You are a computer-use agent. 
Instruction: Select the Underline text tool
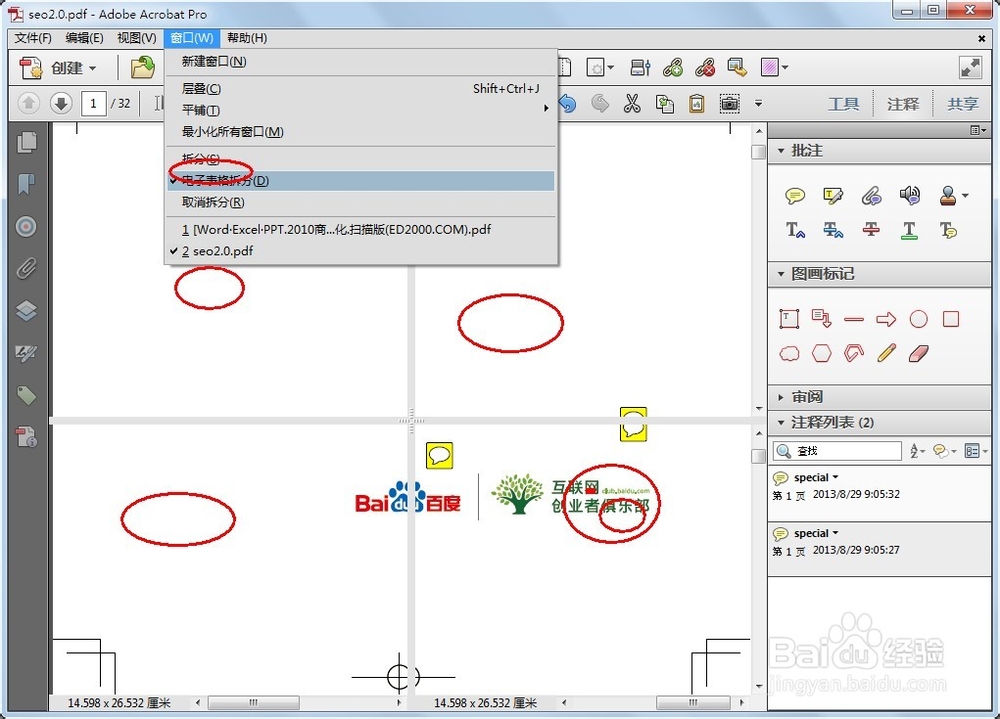point(909,230)
